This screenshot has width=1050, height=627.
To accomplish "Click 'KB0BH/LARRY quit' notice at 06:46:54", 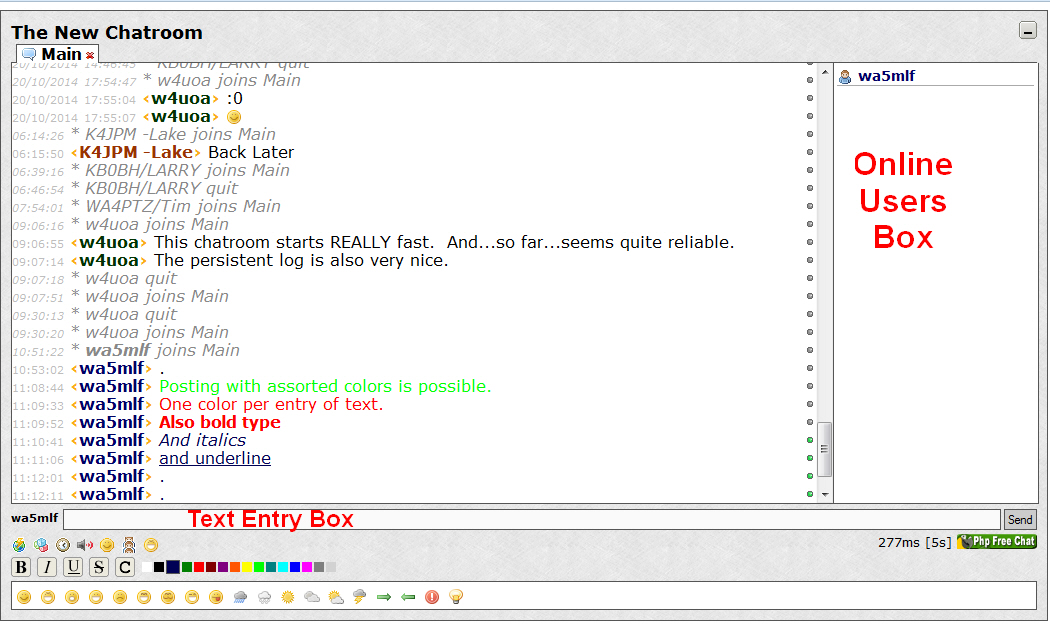I will 155,189.
